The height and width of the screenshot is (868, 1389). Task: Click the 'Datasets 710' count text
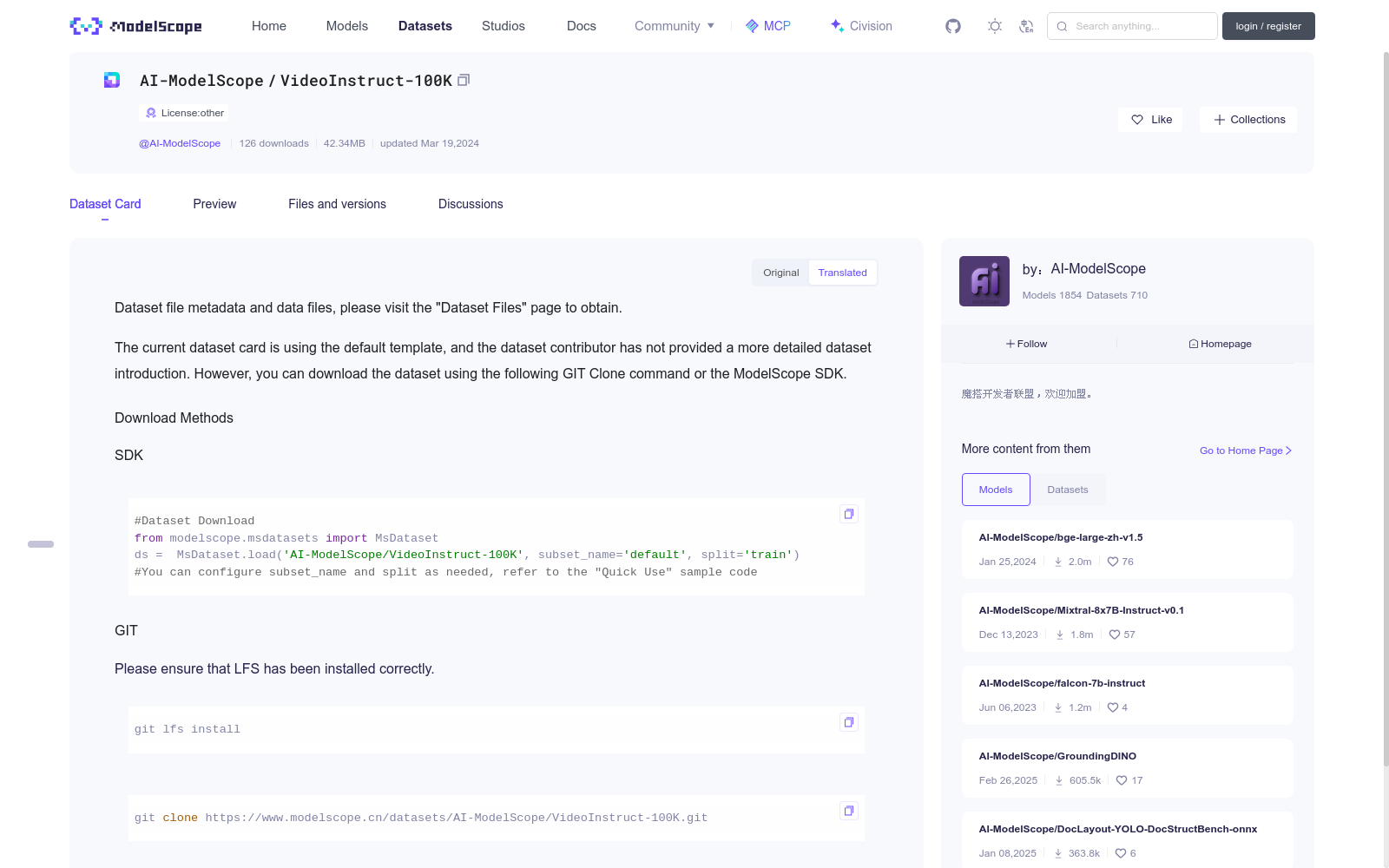point(1117,295)
